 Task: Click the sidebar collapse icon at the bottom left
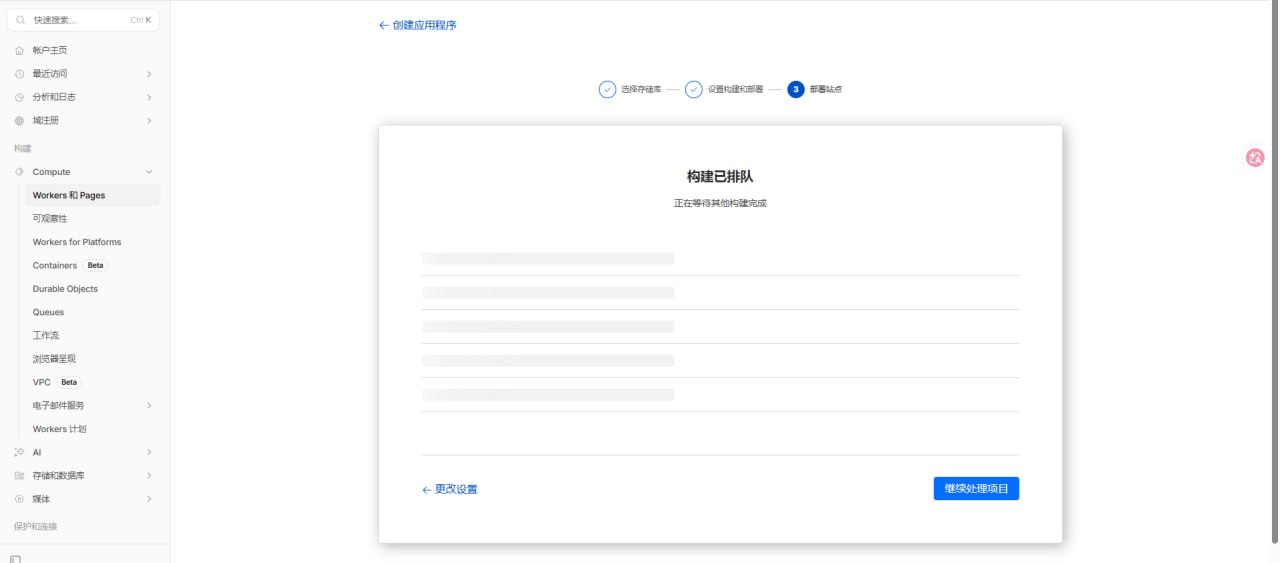15,559
